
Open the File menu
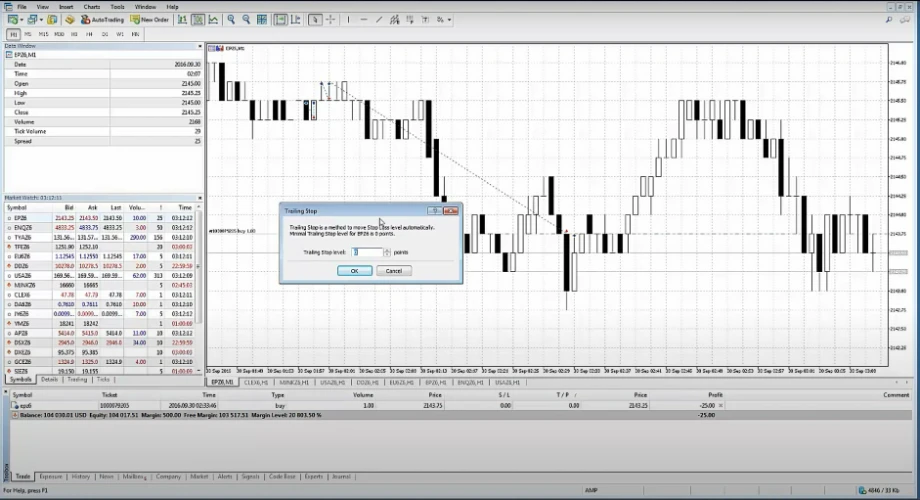tap(22, 7)
